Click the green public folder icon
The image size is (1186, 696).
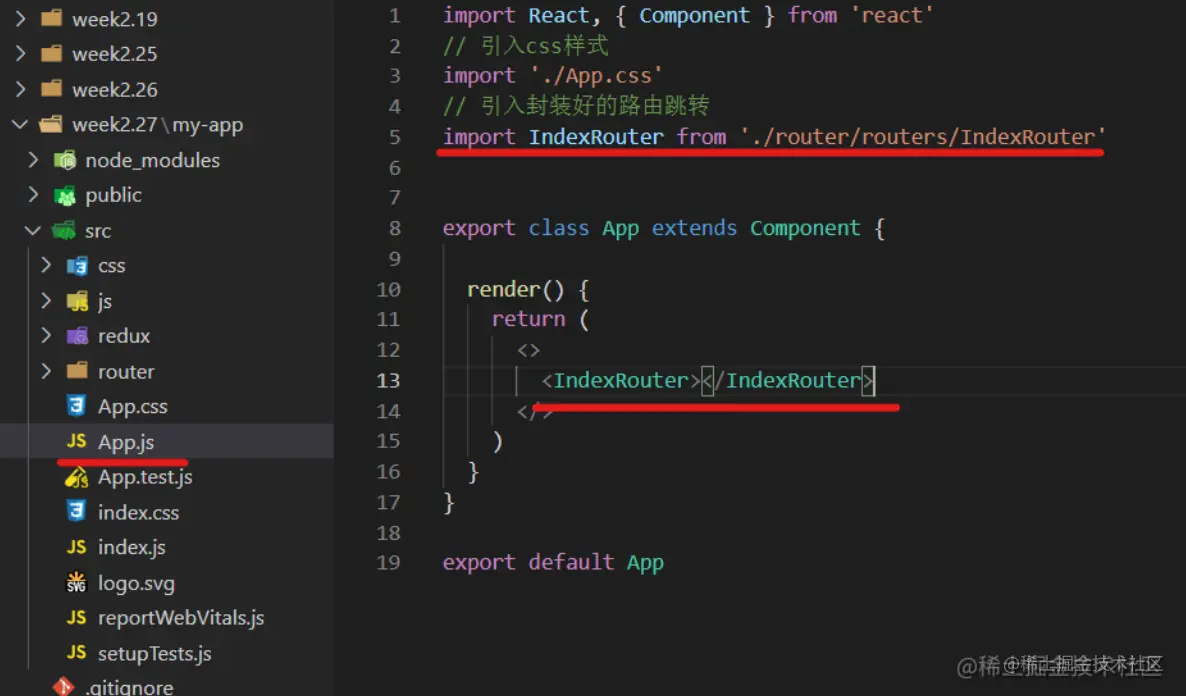[65, 195]
